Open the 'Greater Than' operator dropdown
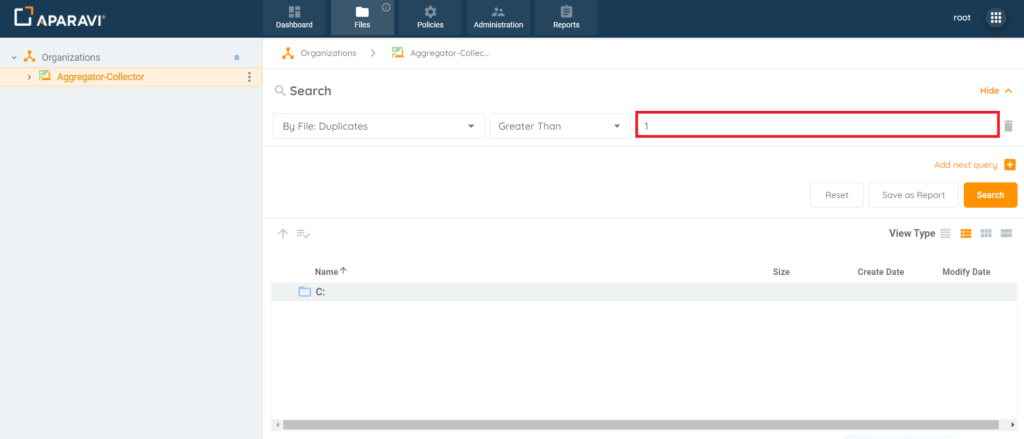 click(x=559, y=126)
